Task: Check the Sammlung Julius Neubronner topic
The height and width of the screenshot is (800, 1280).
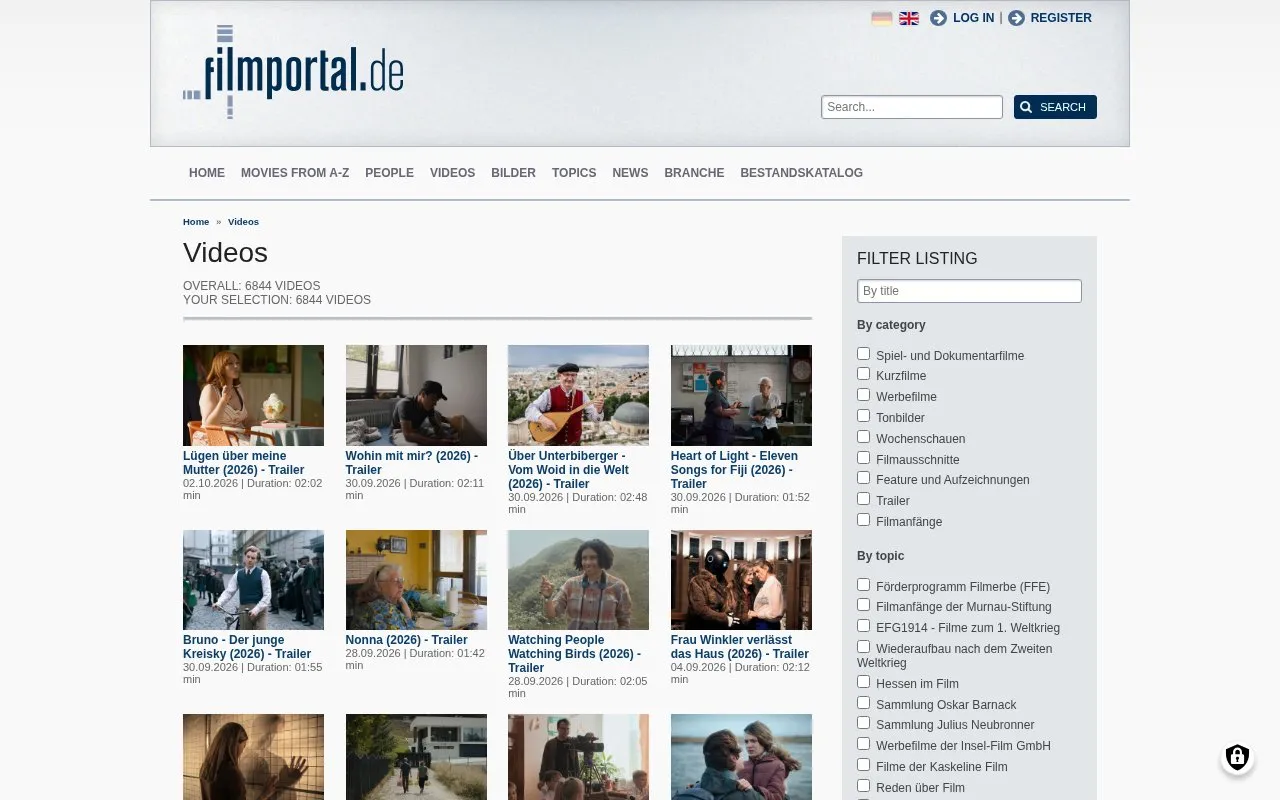Action: click(863, 723)
